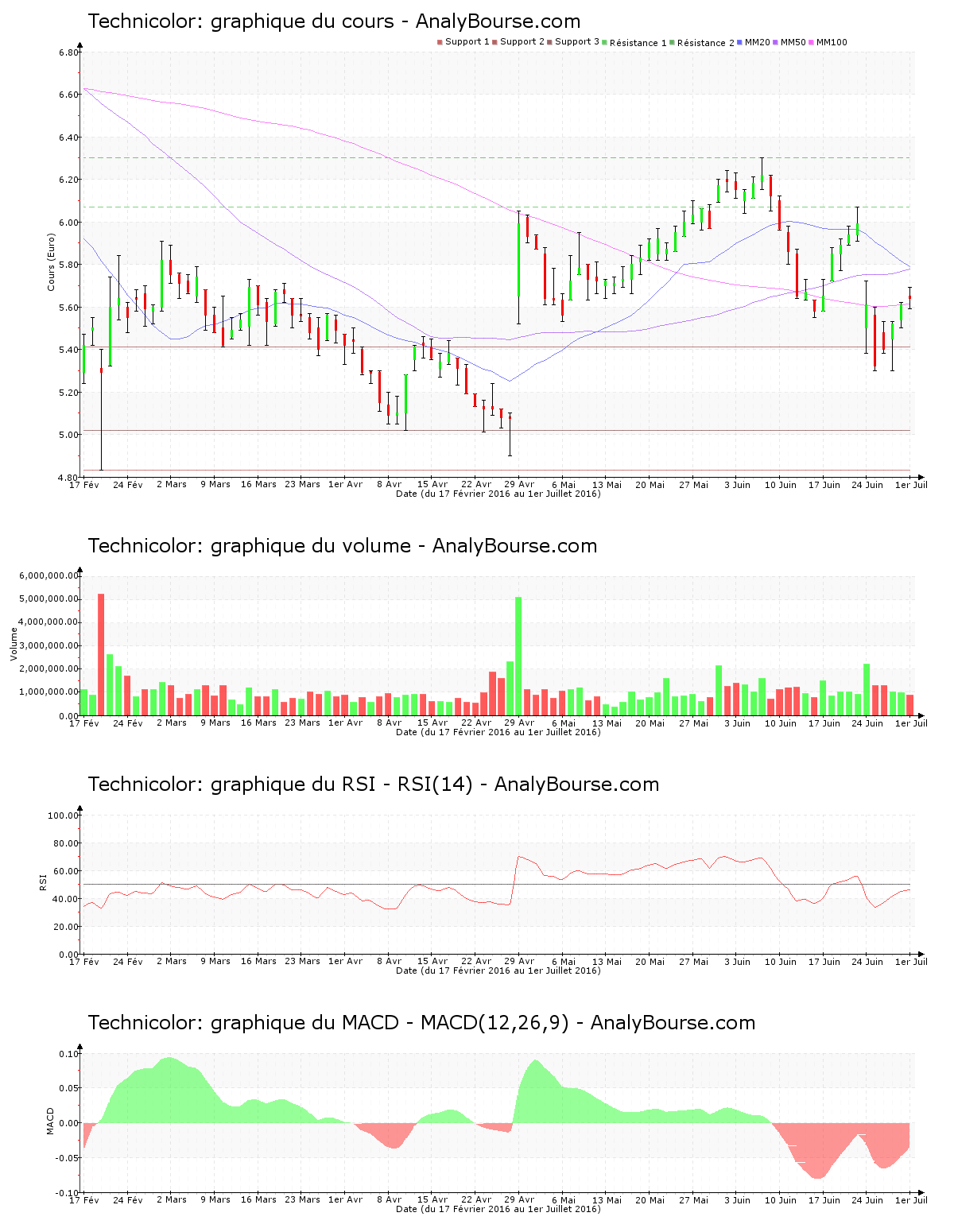This screenshot has width=954, height=1232.
Task: Click '17 Juin' date on MACD chart axis
Action: [x=824, y=1200]
